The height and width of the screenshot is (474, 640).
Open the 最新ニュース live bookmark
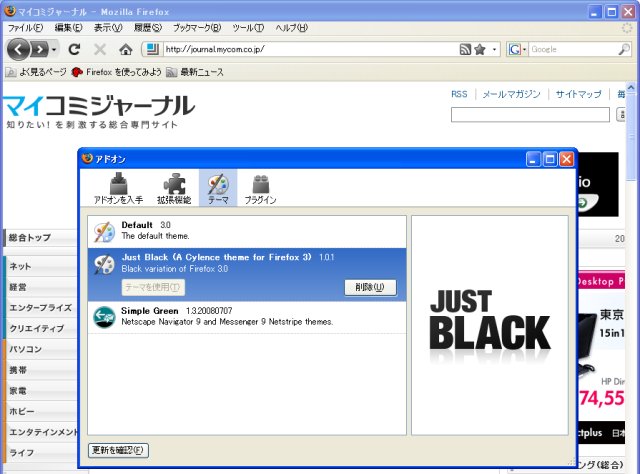click(x=195, y=72)
